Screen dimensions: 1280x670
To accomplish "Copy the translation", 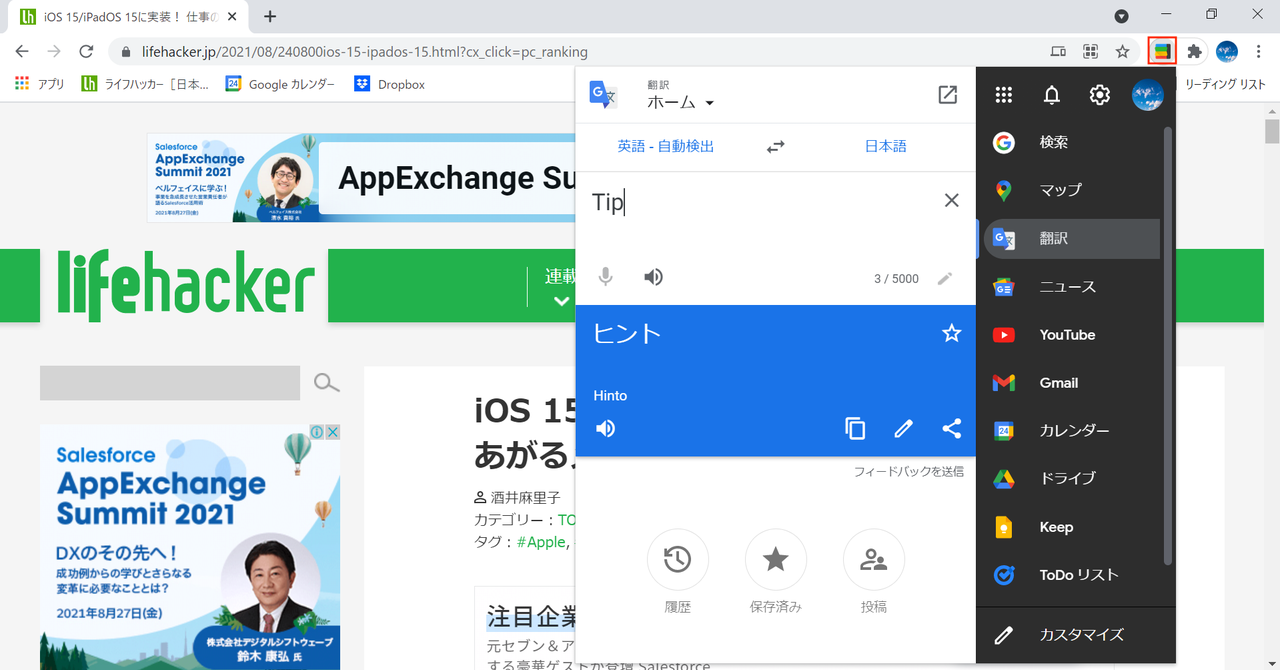I will pyautogui.click(x=856, y=429).
